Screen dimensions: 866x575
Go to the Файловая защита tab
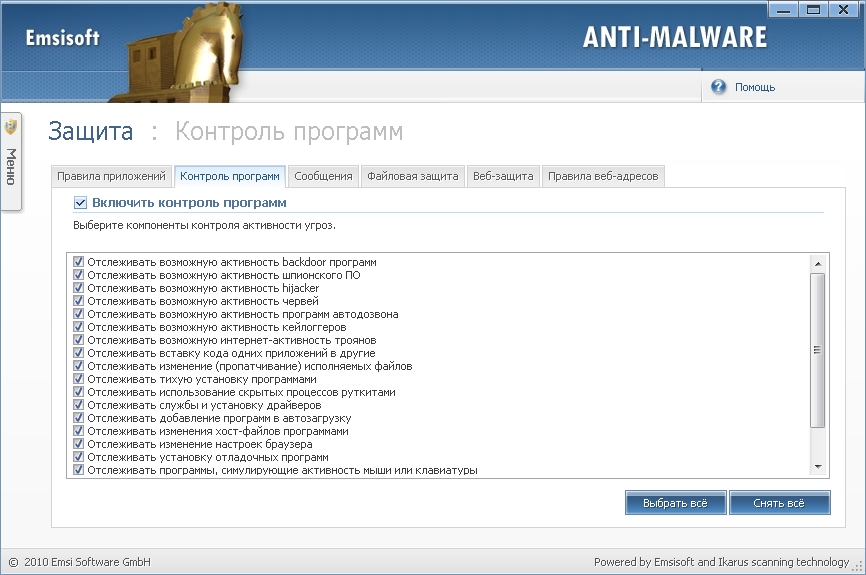pos(413,176)
